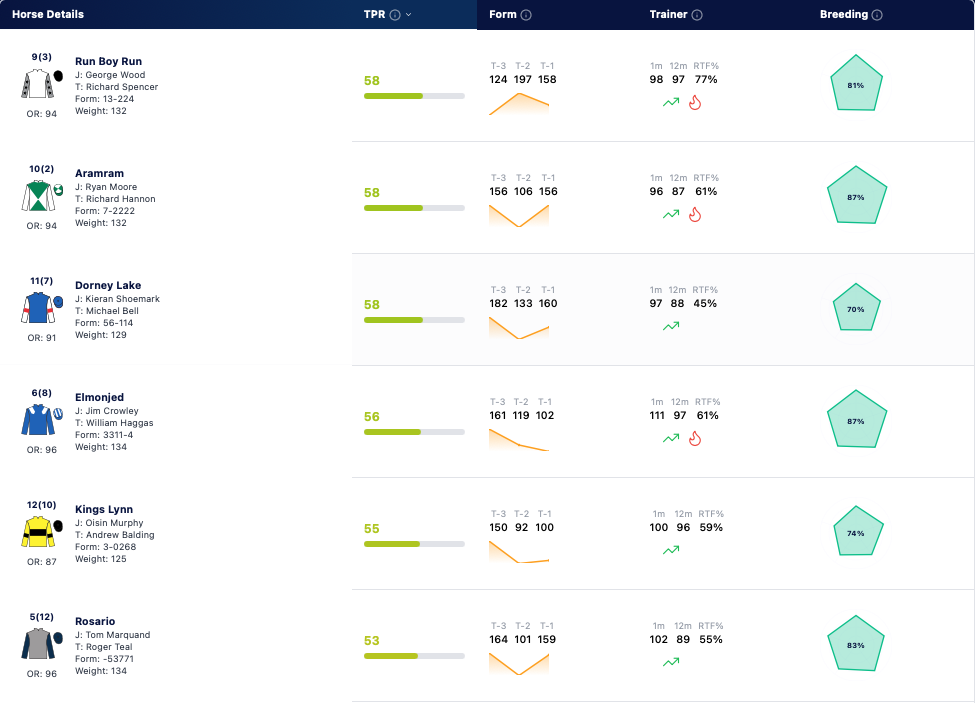Open the Form column info icon
The height and width of the screenshot is (703, 975).
point(526,15)
